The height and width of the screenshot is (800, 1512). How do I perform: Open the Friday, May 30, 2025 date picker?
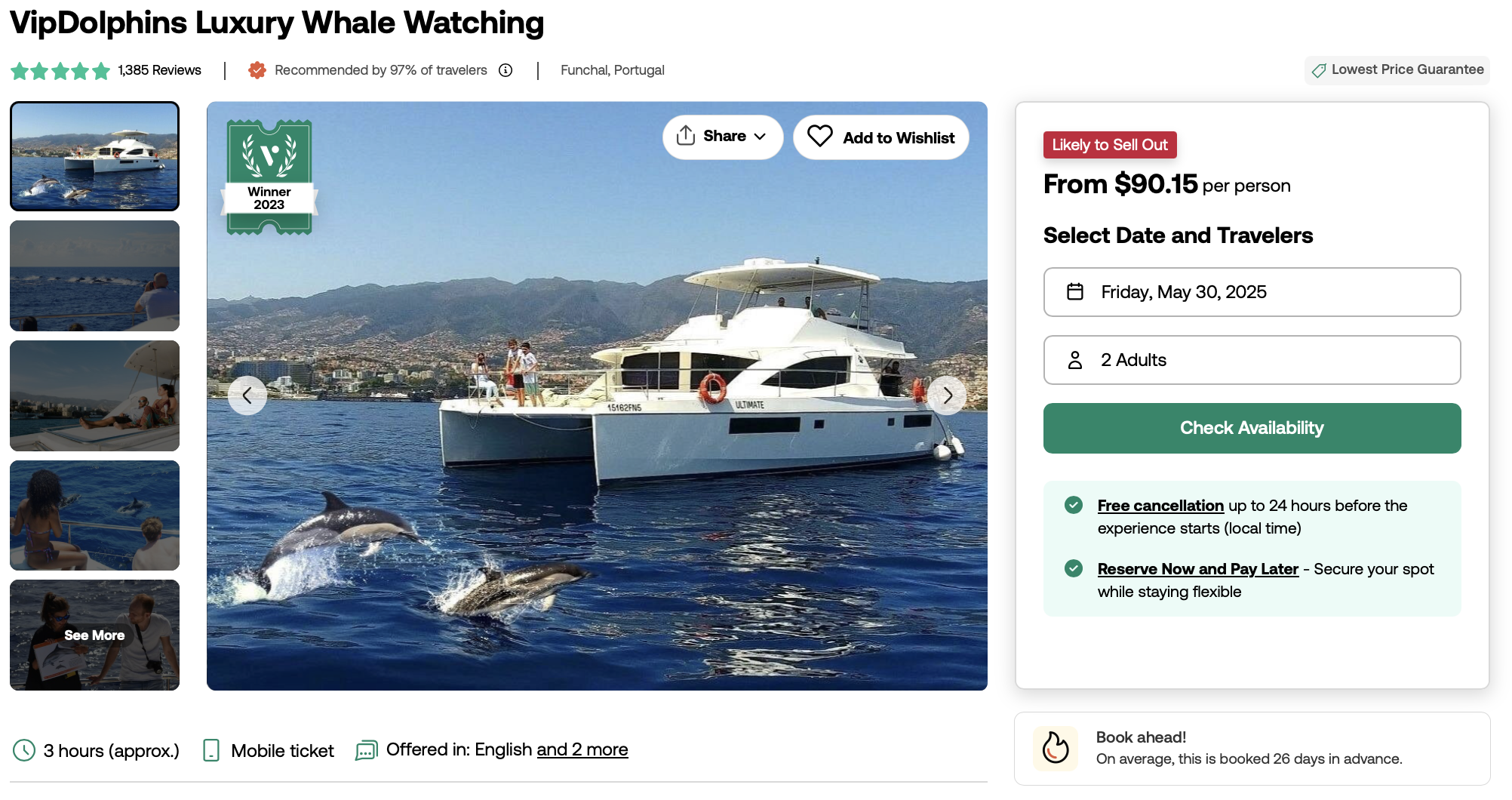coord(1252,292)
